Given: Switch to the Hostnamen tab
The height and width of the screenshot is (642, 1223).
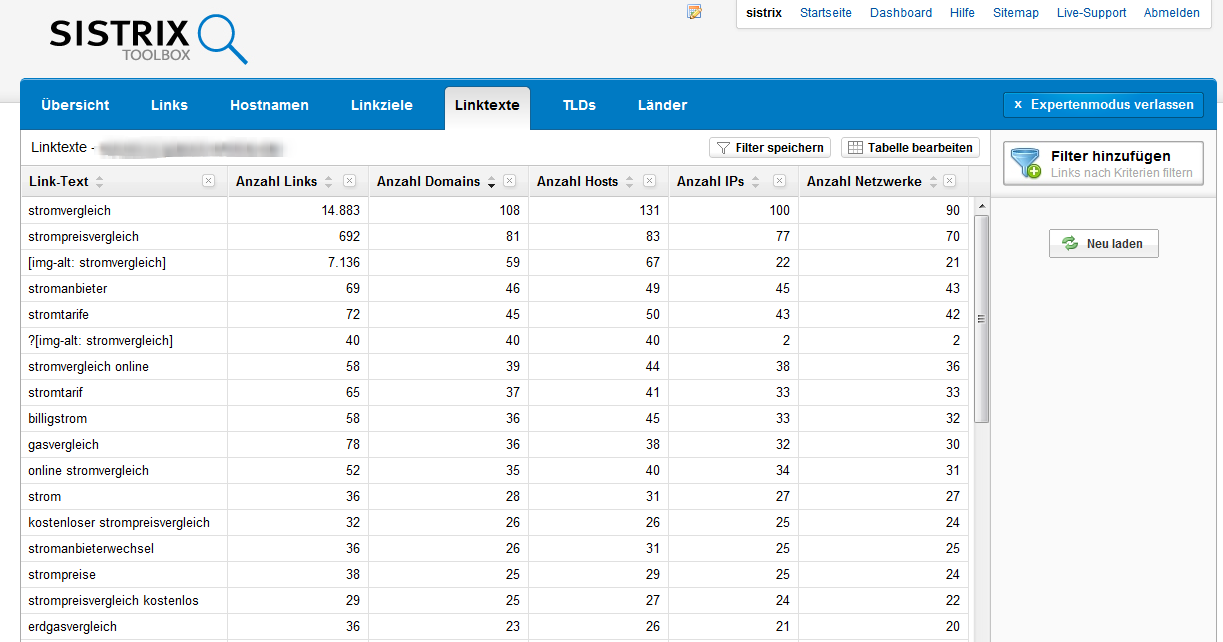Looking at the screenshot, I should click(x=269, y=105).
